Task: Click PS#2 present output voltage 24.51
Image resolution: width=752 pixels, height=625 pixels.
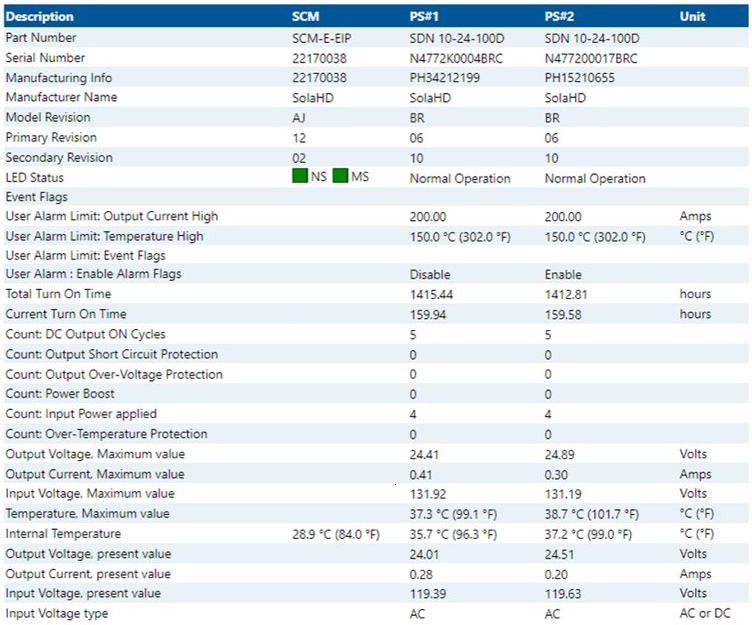Action: 559,554
